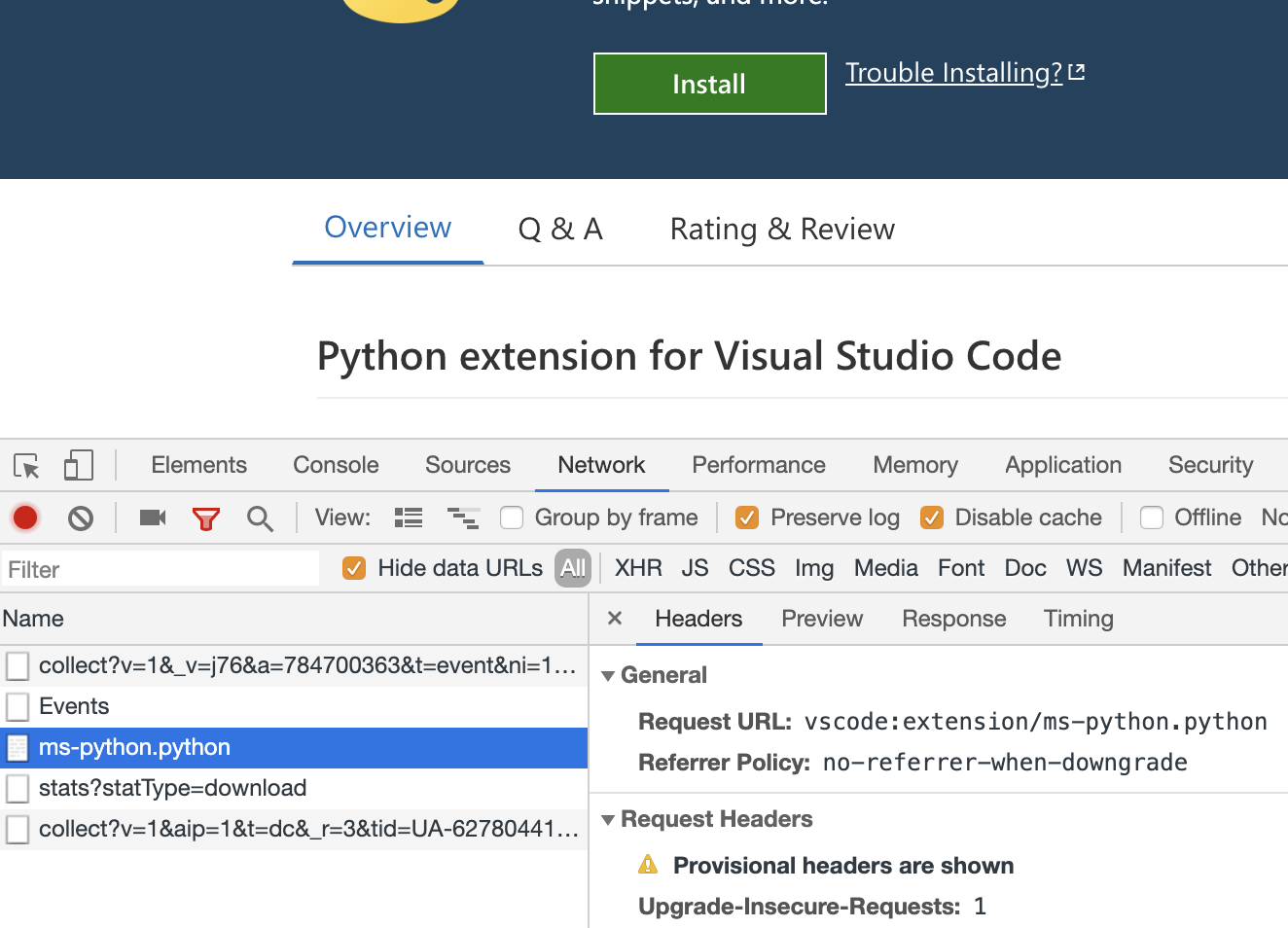Open the network request filter options
1288x928 pixels.
point(205,518)
